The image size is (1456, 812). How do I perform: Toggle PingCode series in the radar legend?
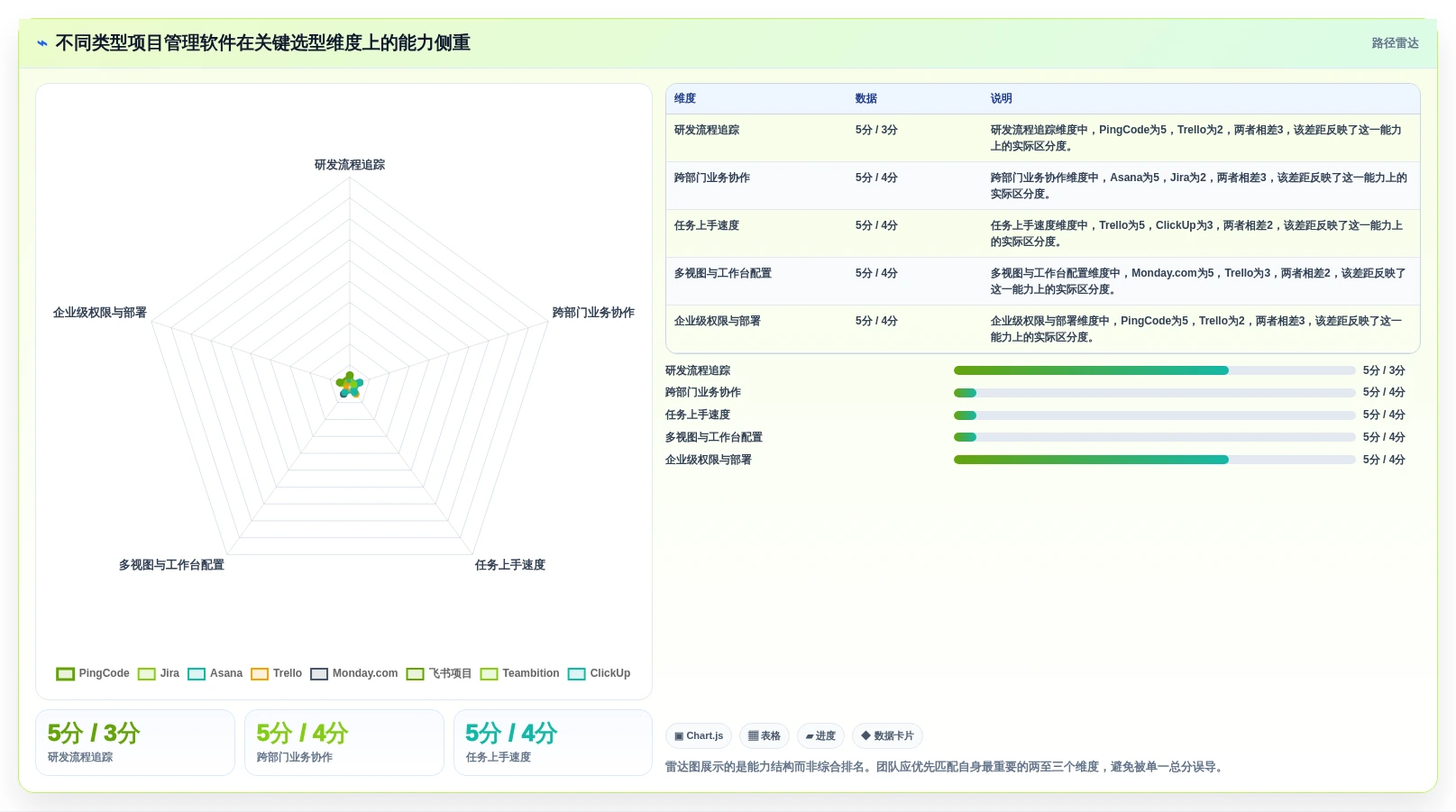pyautogui.click(x=93, y=673)
